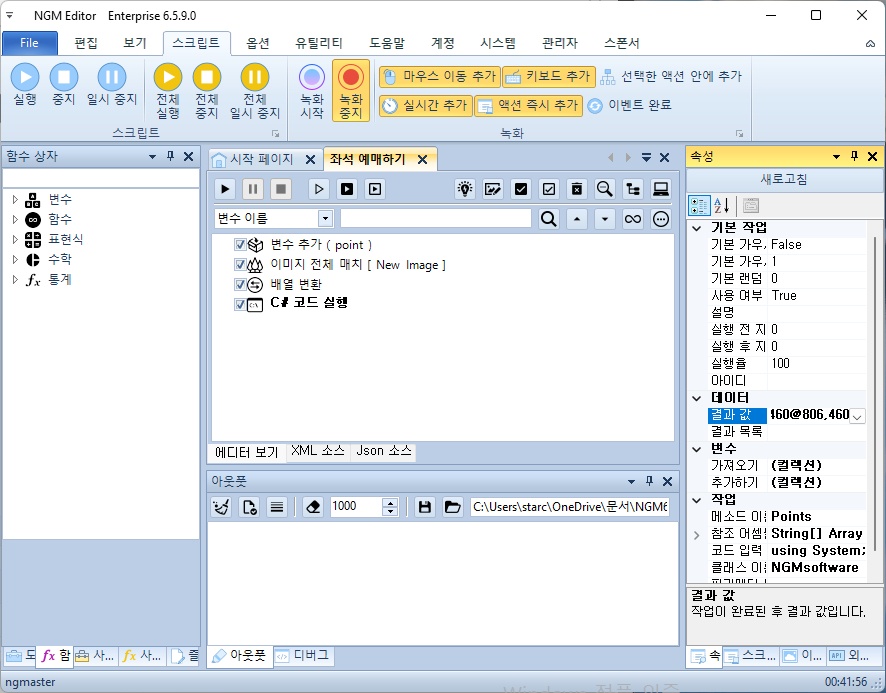Viewport: 886px width, 693px height.
Task: Click the variable search text field
Action: [x=436, y=219]
